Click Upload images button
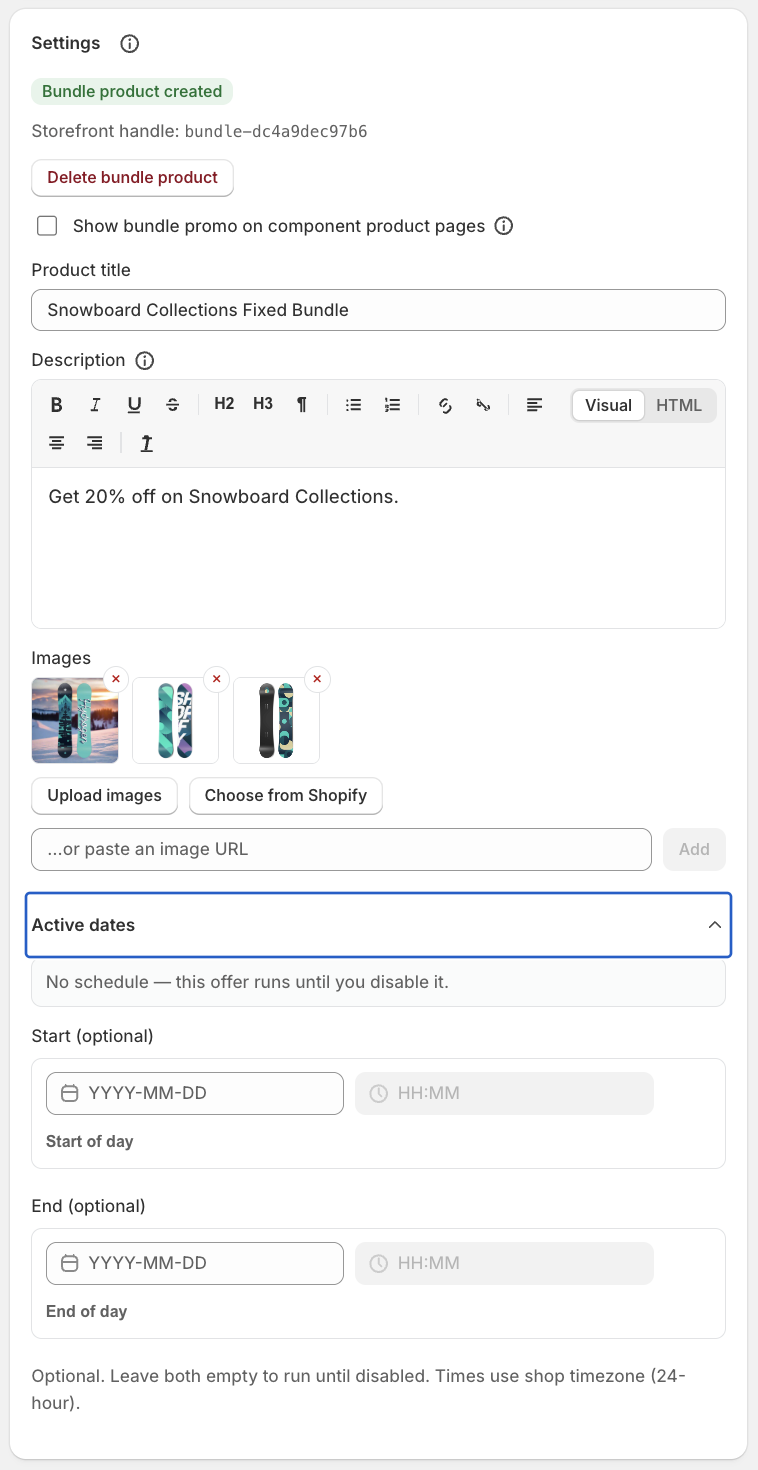 click(104, 795)
